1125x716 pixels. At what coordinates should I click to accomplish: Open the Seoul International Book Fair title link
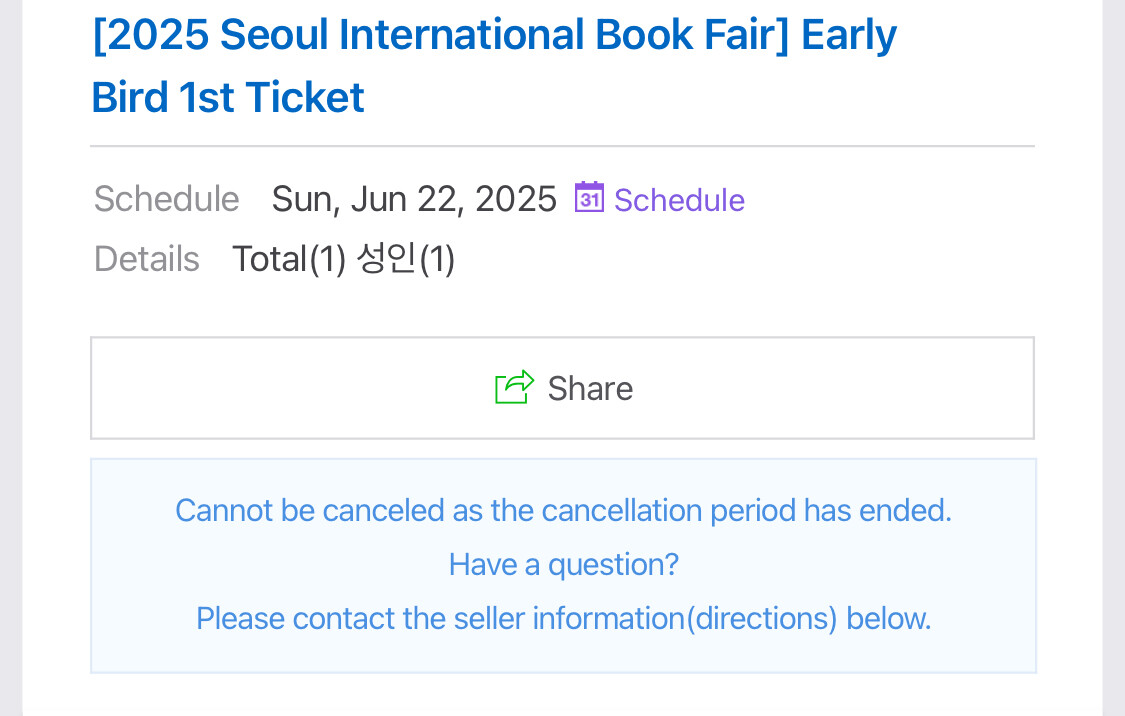click(494, 36)
